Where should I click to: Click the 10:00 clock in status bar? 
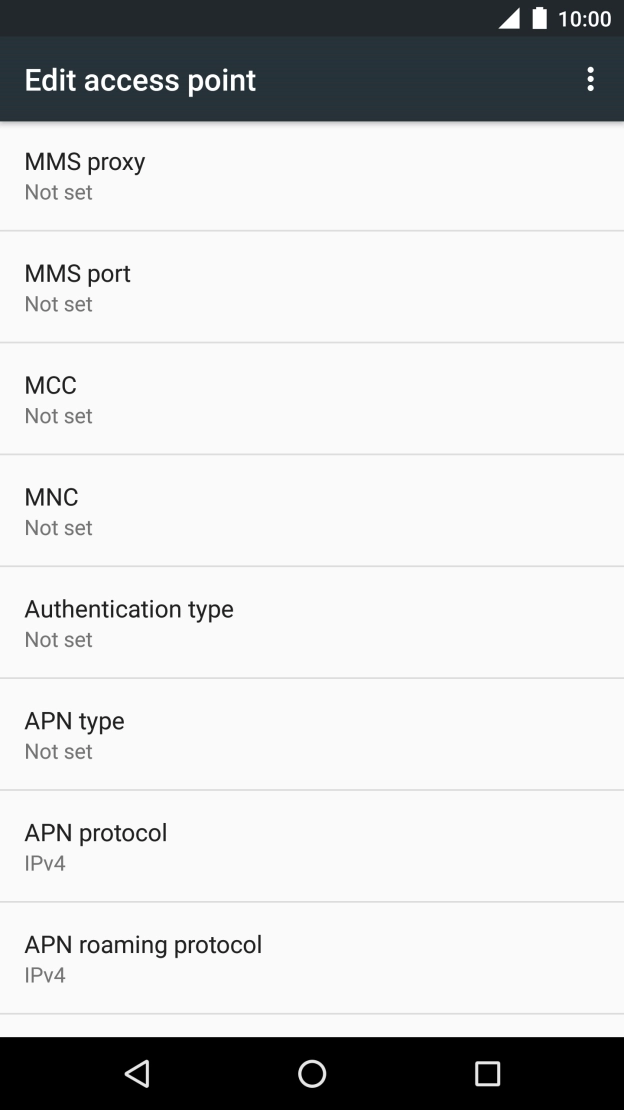pos(584,18)
